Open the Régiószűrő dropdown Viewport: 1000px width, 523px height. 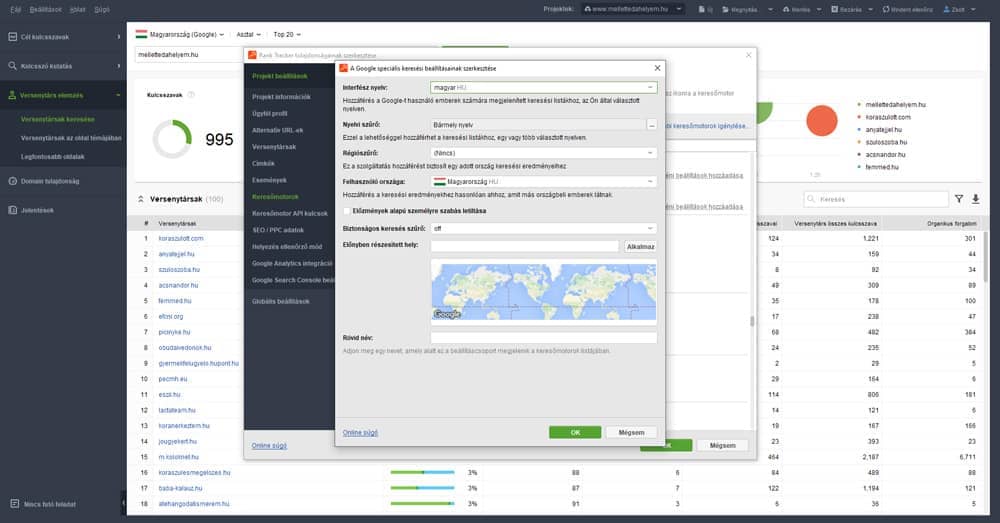[x=543, y=153]
